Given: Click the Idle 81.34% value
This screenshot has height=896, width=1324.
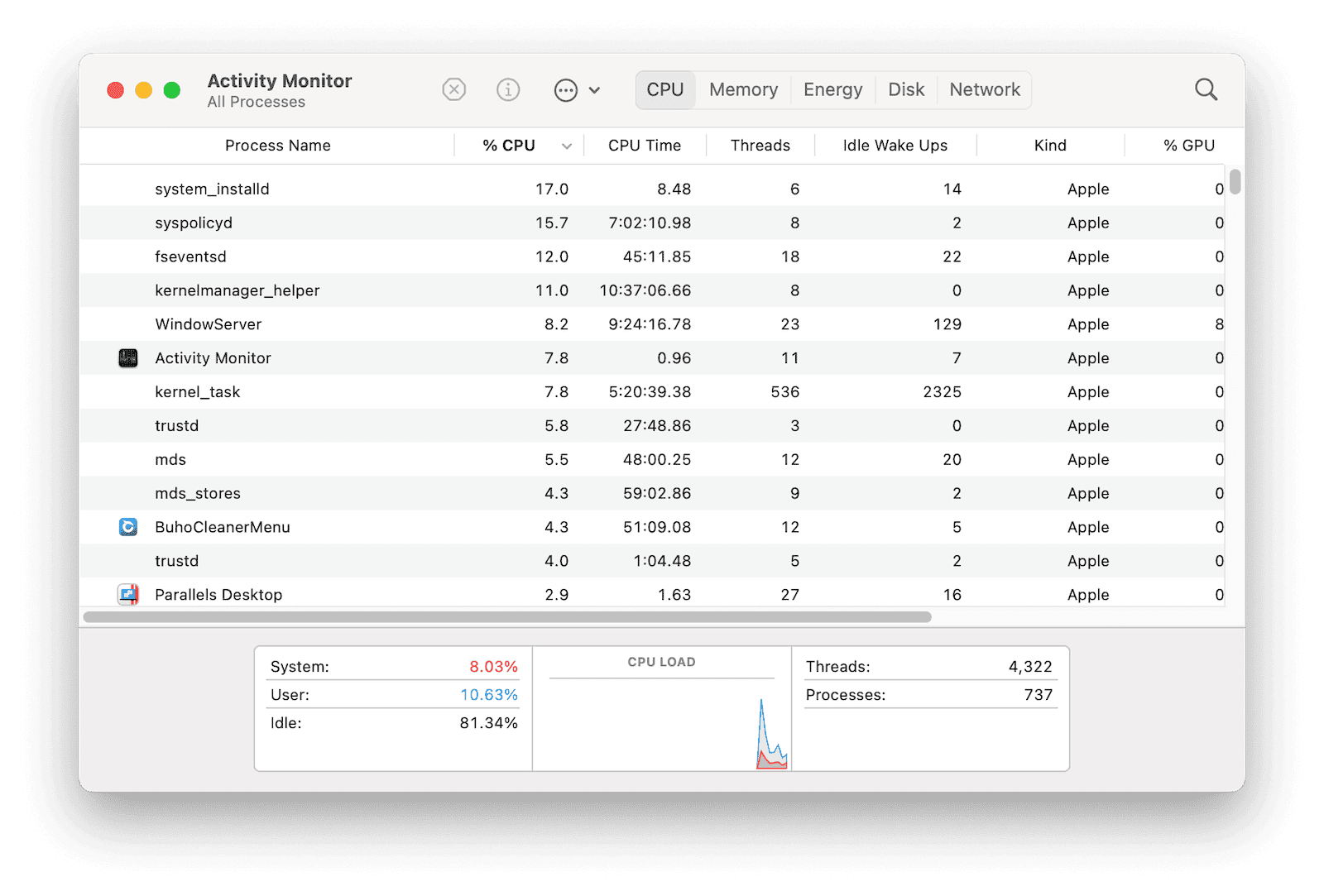Looking at the screenshot, I should tap(488, 723).
